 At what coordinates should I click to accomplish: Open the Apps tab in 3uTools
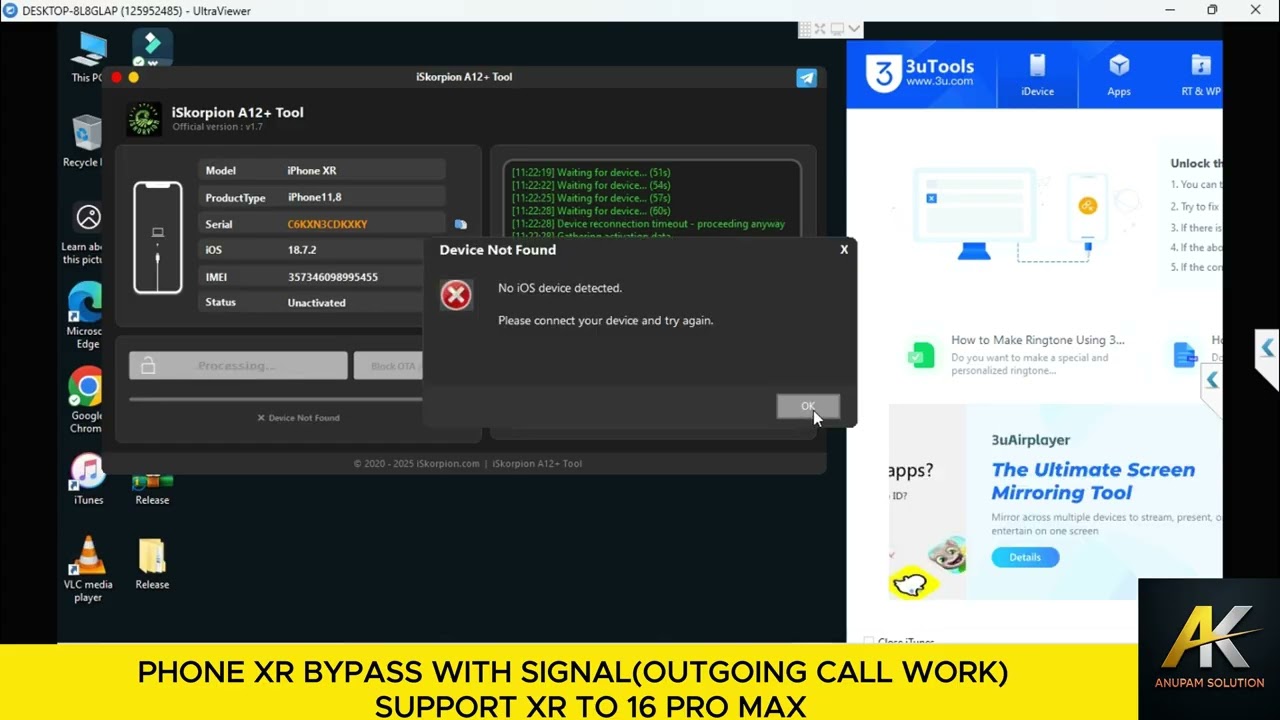pyautogui.click(x=1119, y=76)
